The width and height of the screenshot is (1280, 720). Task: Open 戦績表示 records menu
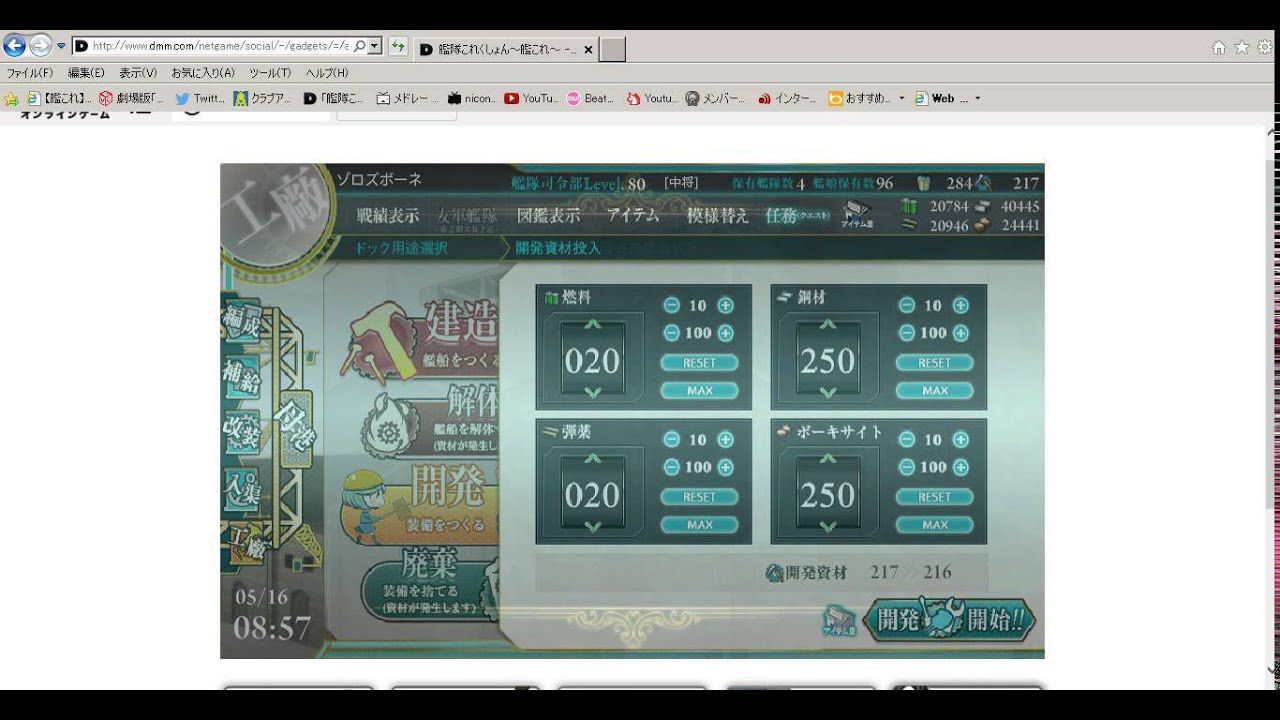point(387,215)
